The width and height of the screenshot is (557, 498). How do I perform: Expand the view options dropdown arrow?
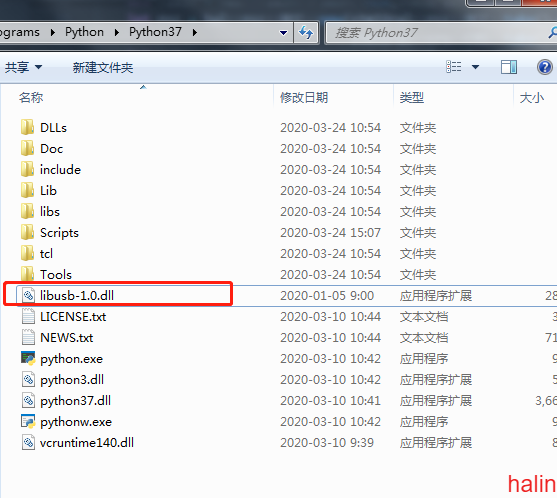coord(475,67)
